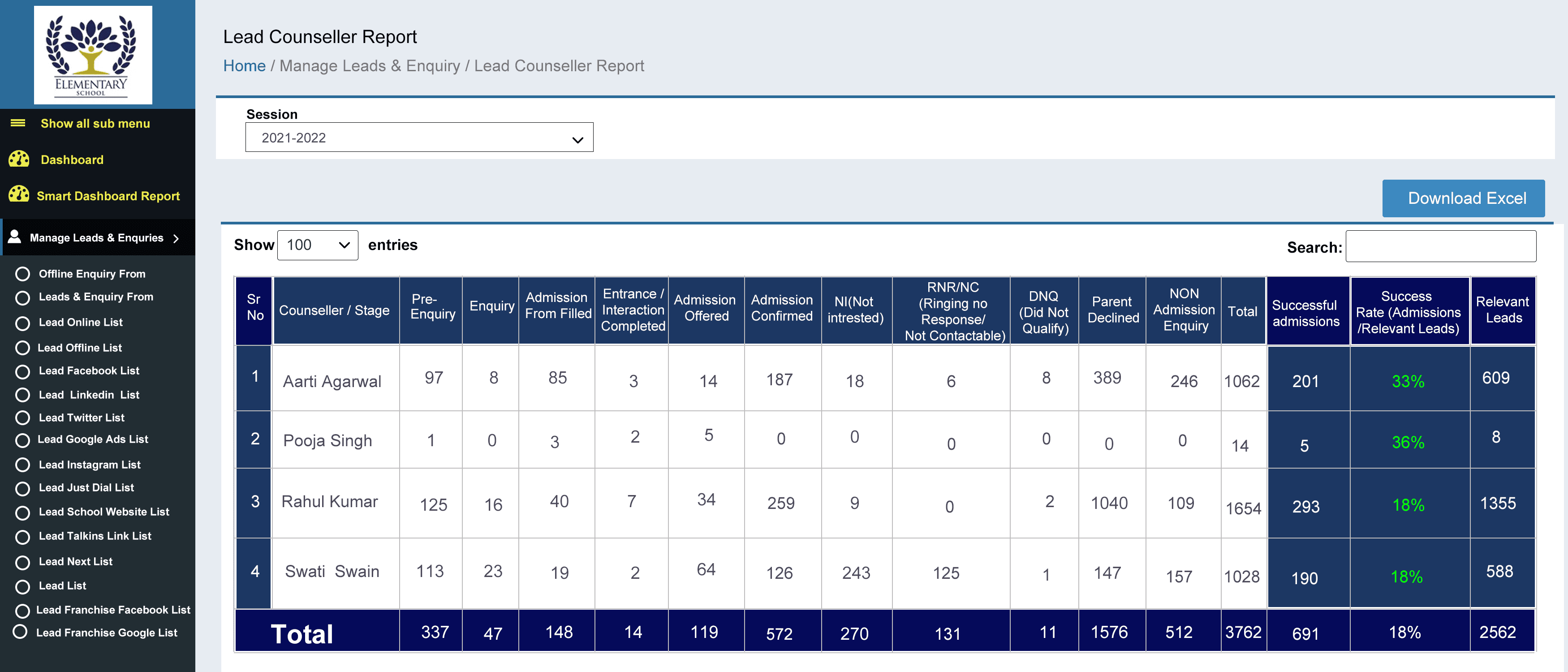This screenshot has width=1568, height=672.
Task: Sort by Parent Declined column header
Action: click(x=1112, y=310)
